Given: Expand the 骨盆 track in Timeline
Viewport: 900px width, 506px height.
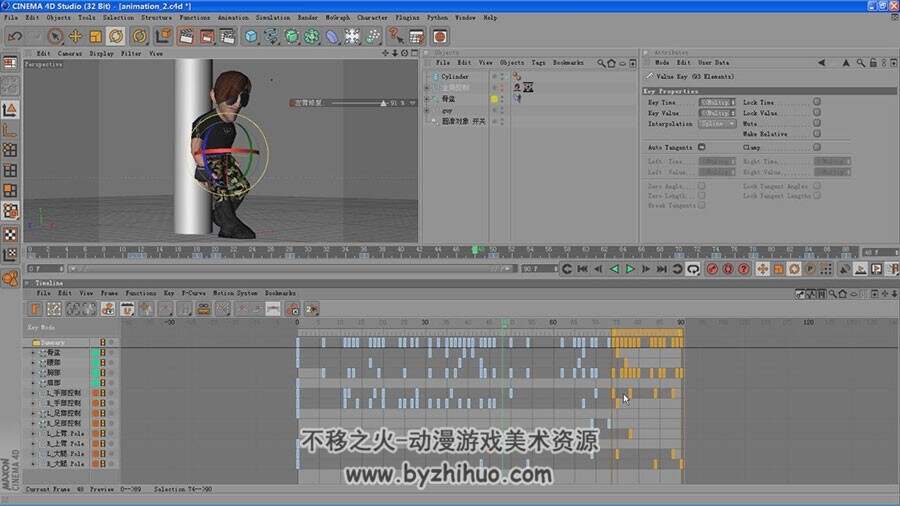Looking at the screenshot, I should click(x=33, y=352).
